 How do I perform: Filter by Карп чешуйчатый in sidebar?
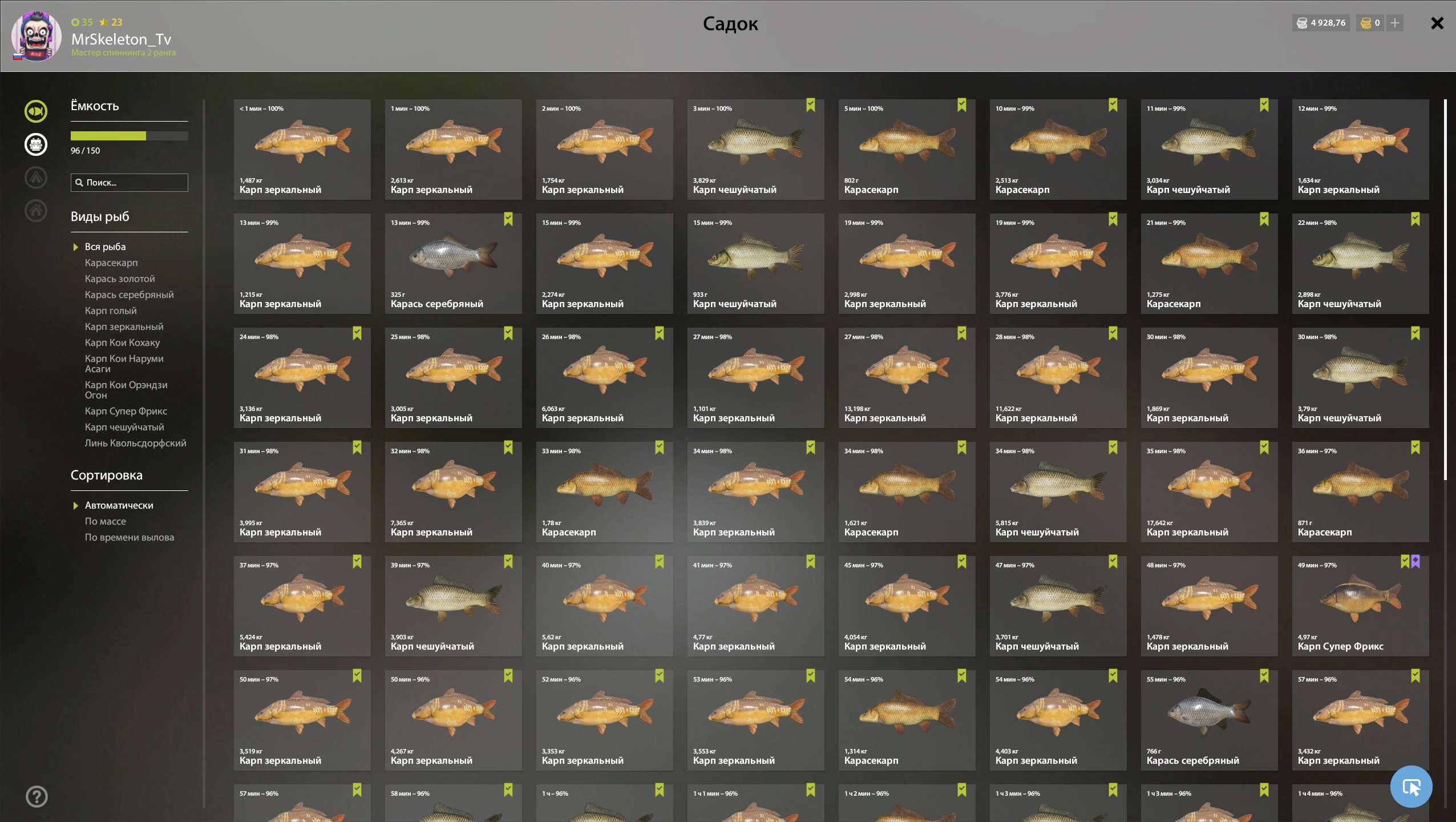[x=124, y=427]
